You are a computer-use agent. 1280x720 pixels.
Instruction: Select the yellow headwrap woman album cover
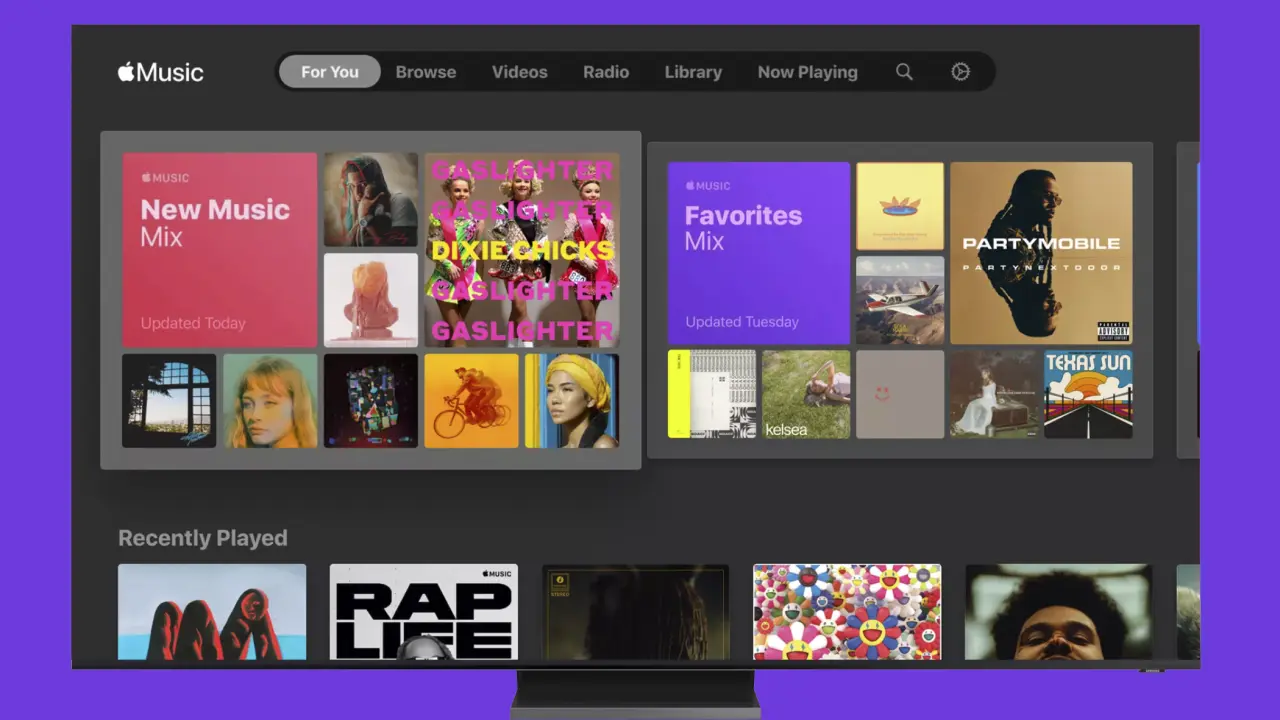572,400
